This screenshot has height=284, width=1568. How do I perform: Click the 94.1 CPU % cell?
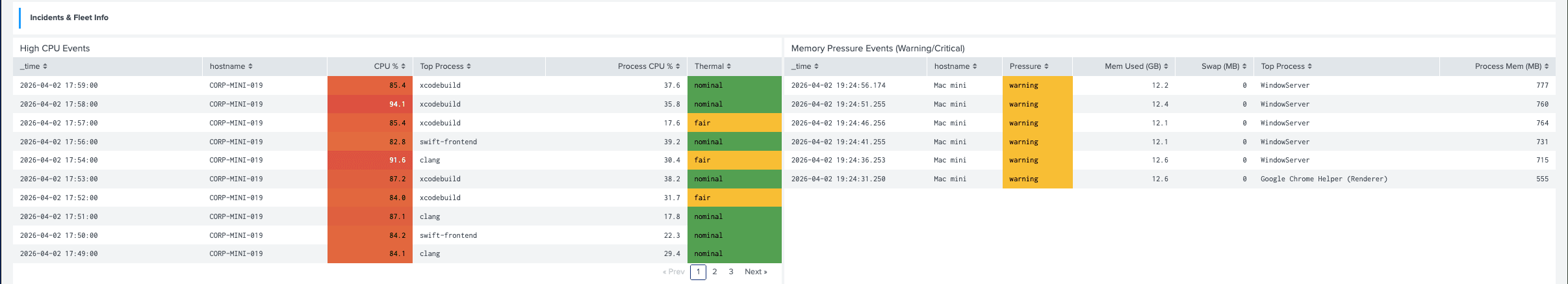click(x=370, y=104)
